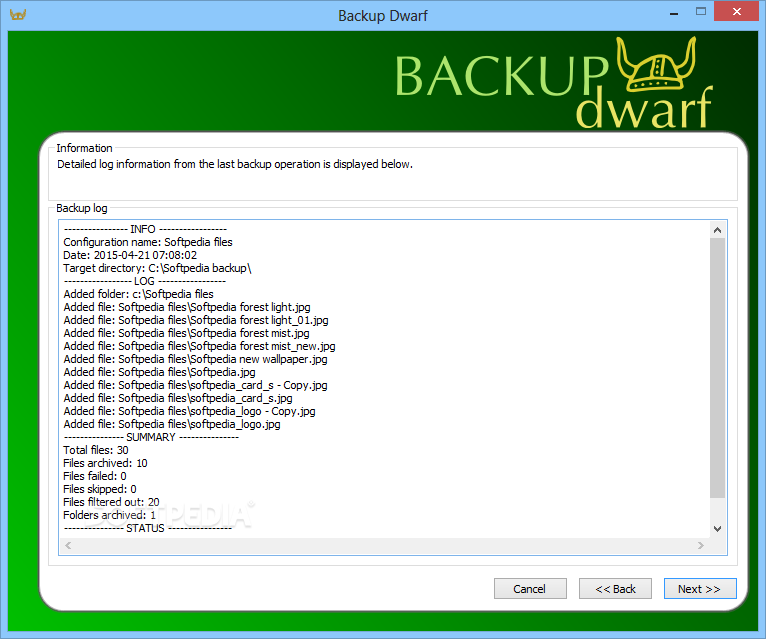The width and height of the screenshot is (766, 639).
Task: Go back with the << Back button
Action: pyautogui.click(x=615, y=589)
